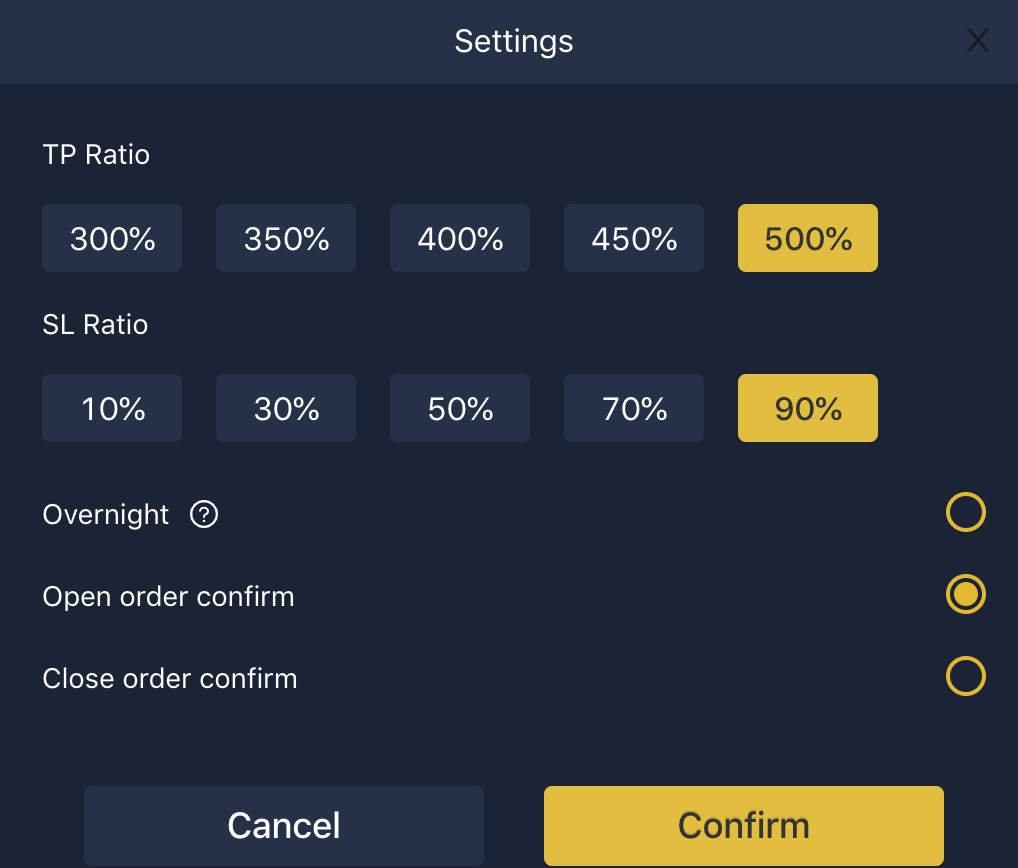This screenshot has width=1018, height=868.
Task: Select 300% TP Ratio
Action: tap(112, 238)
